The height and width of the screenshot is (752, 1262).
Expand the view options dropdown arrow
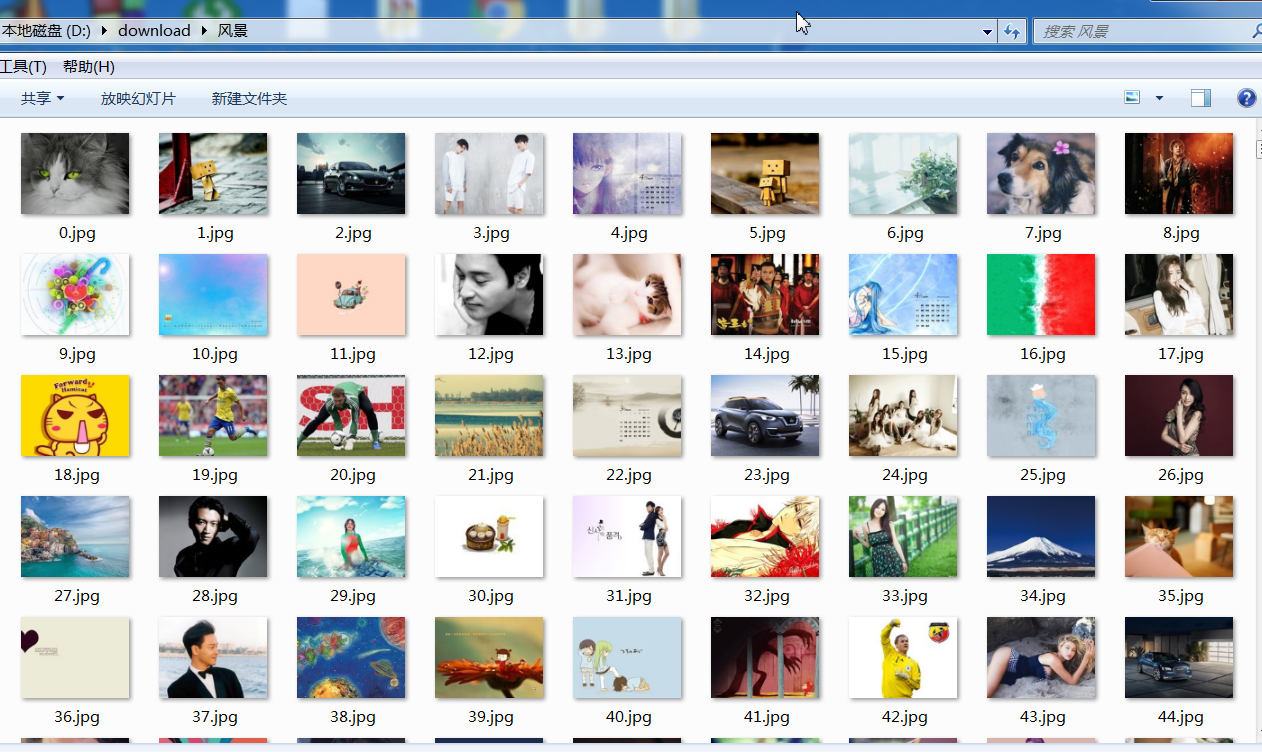(1160, 98)
